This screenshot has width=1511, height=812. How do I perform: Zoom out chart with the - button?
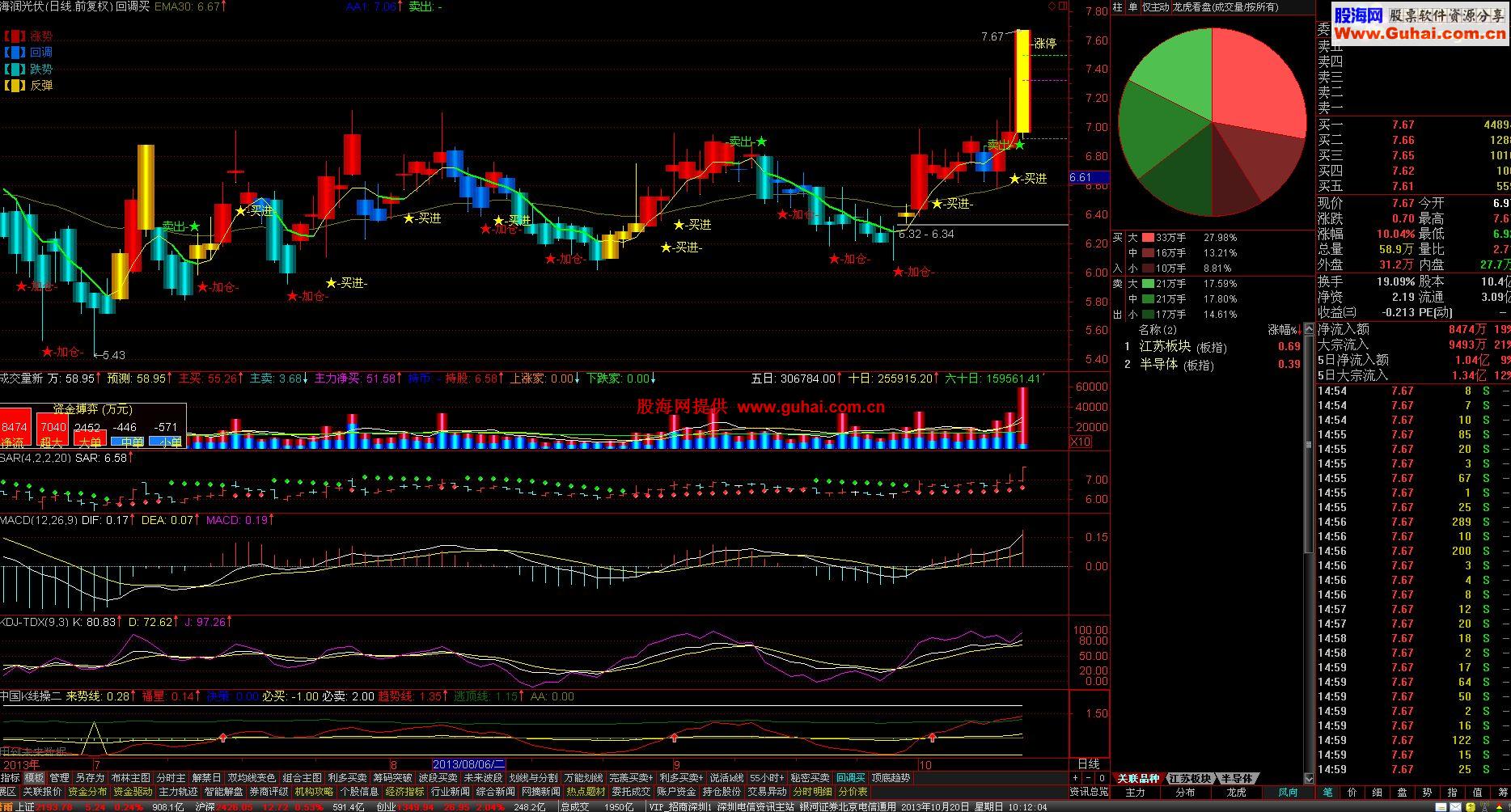(1089, 778)
